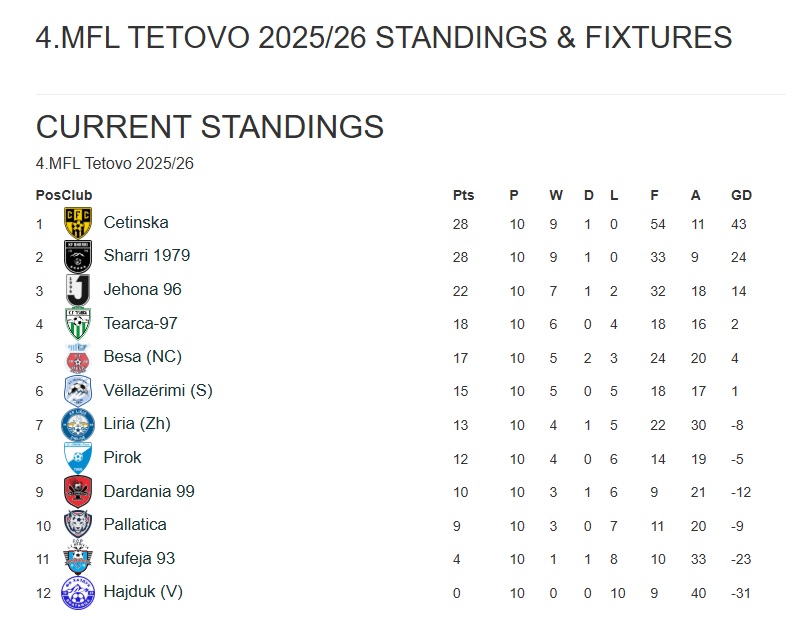Click the Rufeja 93 club logo
Image resolution: width=786 pixels, height=625 pixels.
click(x=78, y=558)
